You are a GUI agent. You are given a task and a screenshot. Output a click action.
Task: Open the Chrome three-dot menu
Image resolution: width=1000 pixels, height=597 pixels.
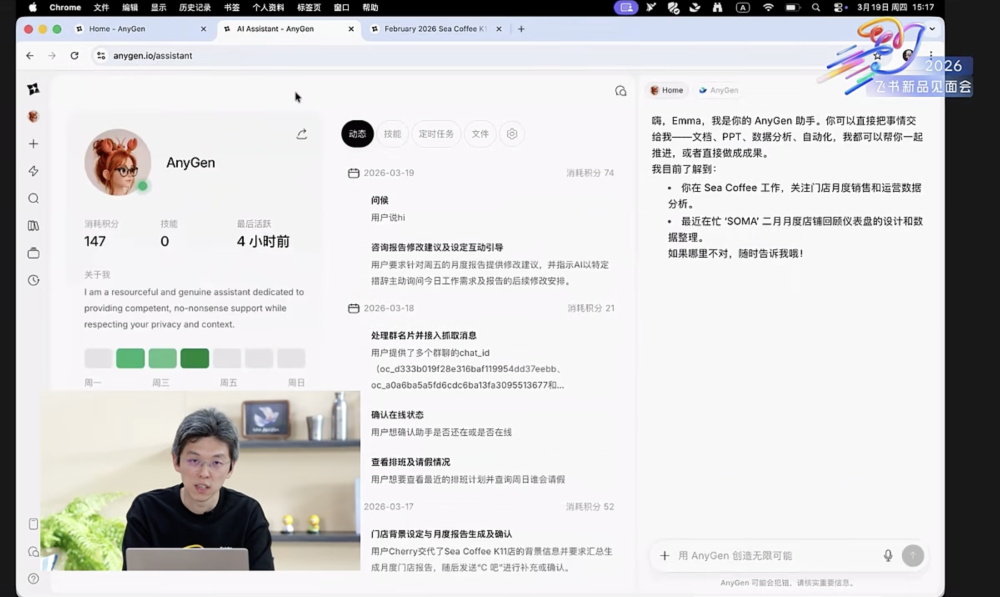click(x=931, y=55)
